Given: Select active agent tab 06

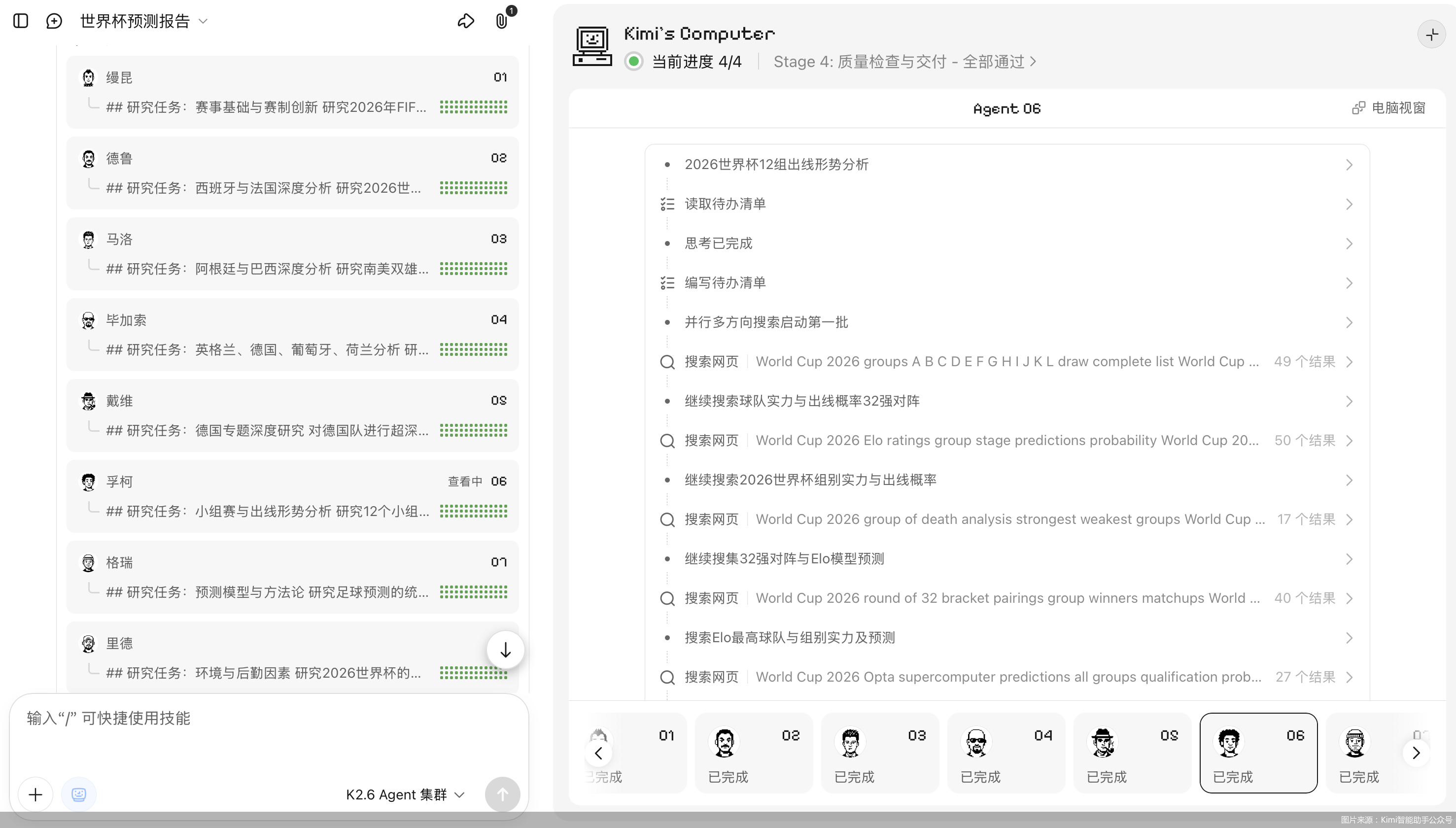Looking at the screenshot, I should click(x=1258, y=753).
